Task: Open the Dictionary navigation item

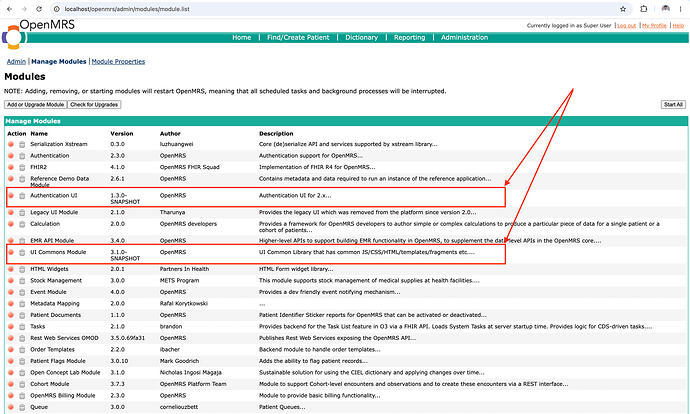Action: coord(361,37)
